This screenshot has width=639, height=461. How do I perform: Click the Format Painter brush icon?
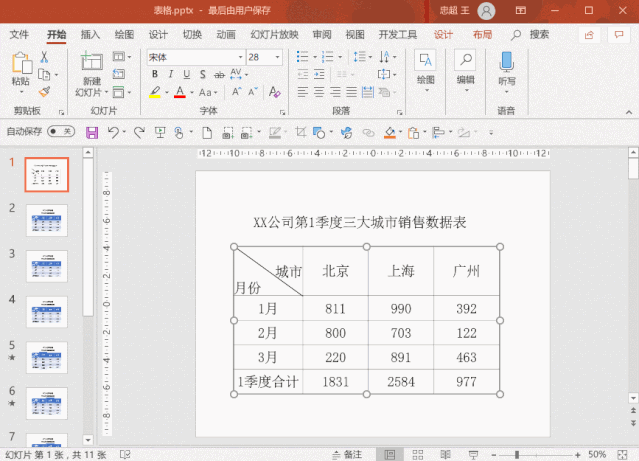pos(44,92)
